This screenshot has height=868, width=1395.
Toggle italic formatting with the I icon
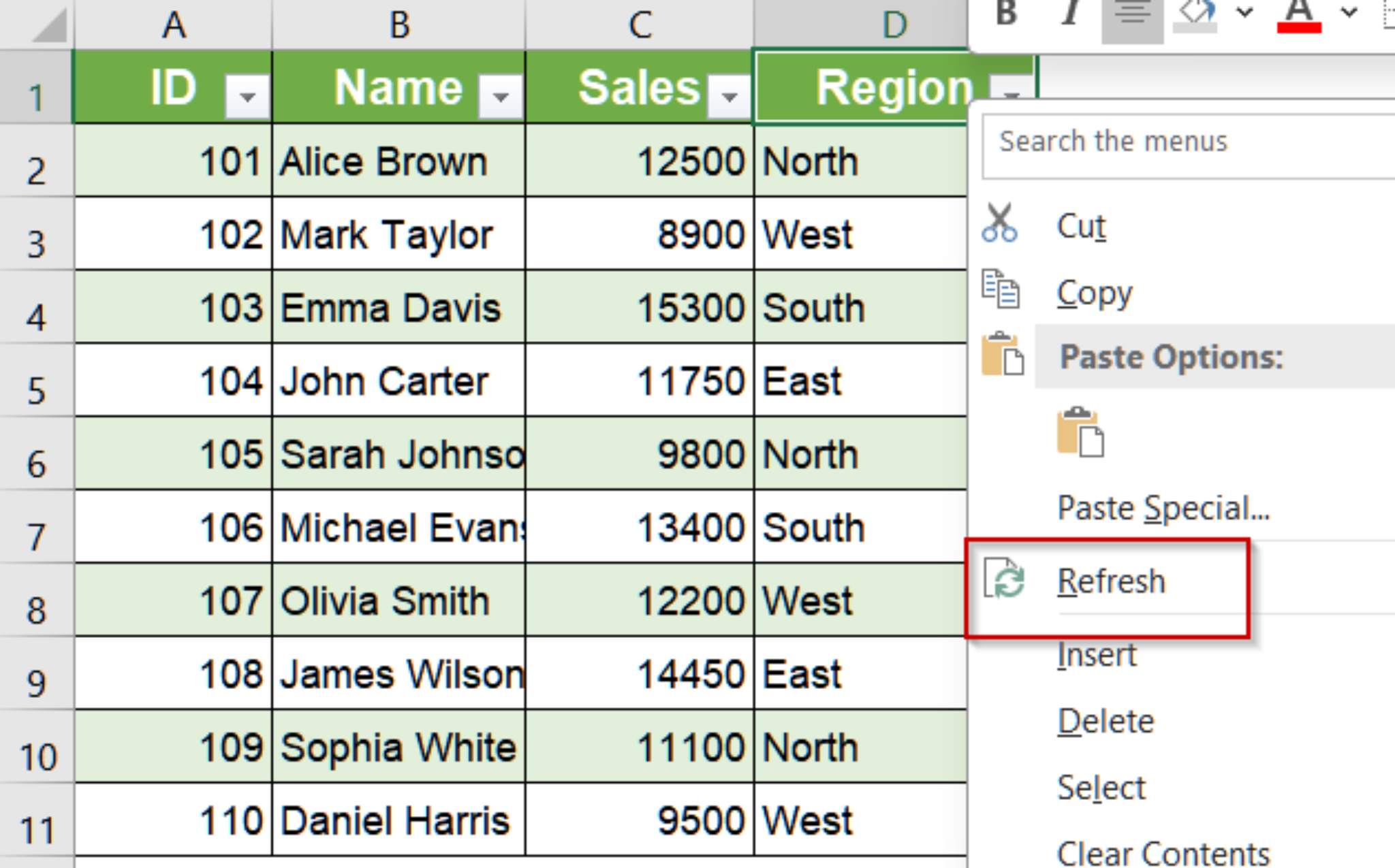1069,12
